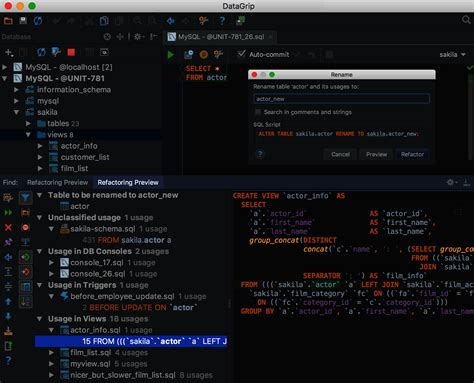Click the orange history icon in the editor toolbar
The image size is (474, 383).
tap(204, 54)
